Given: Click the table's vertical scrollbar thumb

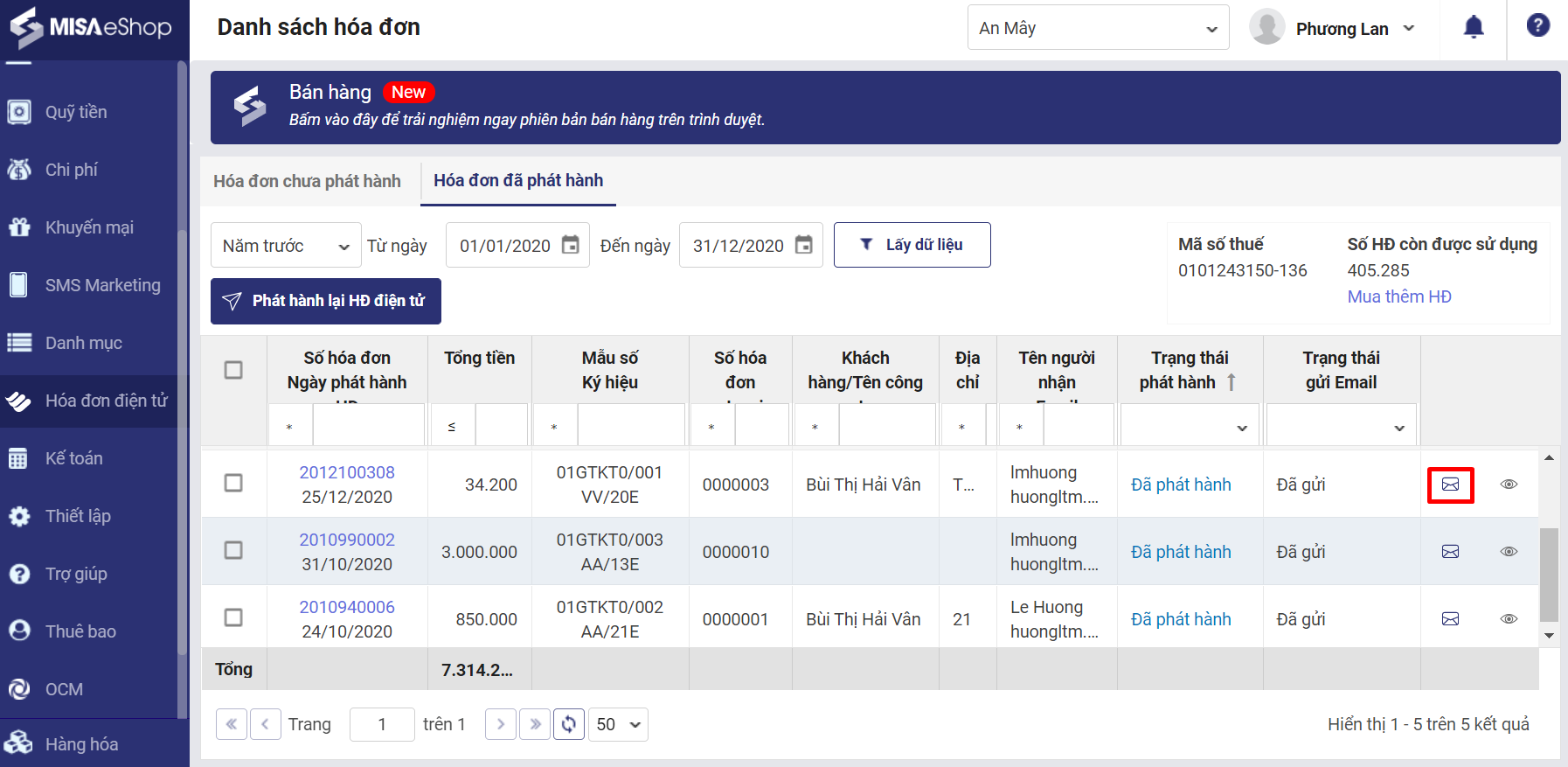Looking at the screenshot, I should (x=1548, y=573).
